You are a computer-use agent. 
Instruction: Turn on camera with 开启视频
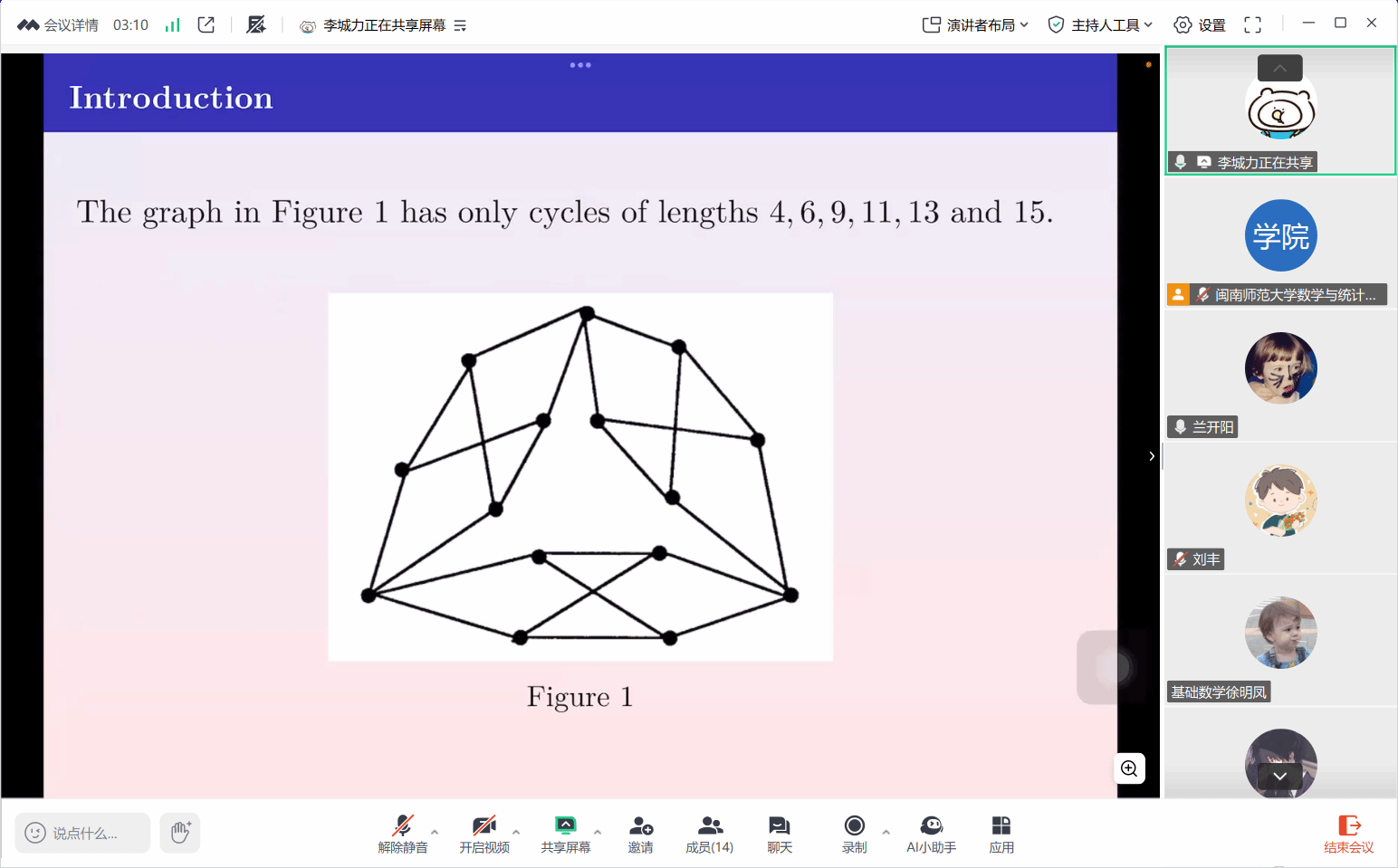click(484, 834)
